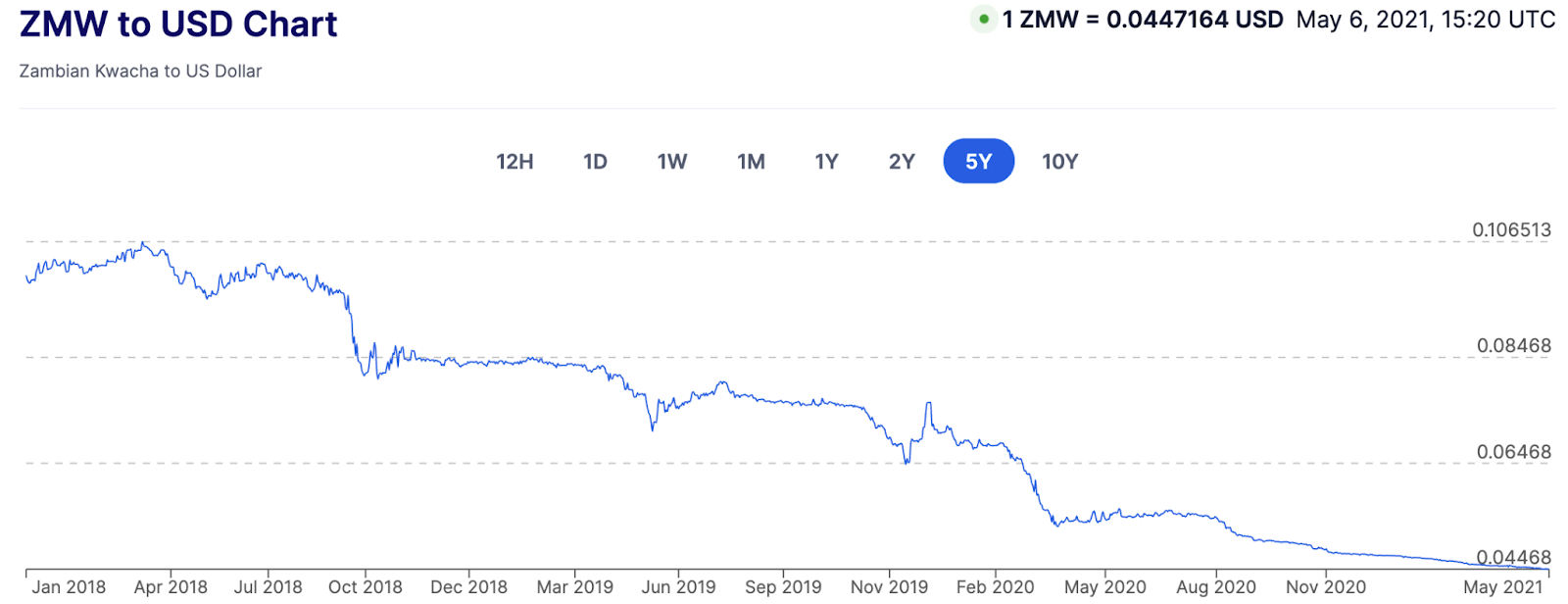This screenshot has height=604, width=1568.
Task: Select the 2Y time range
Action: [x=902, y=162]
